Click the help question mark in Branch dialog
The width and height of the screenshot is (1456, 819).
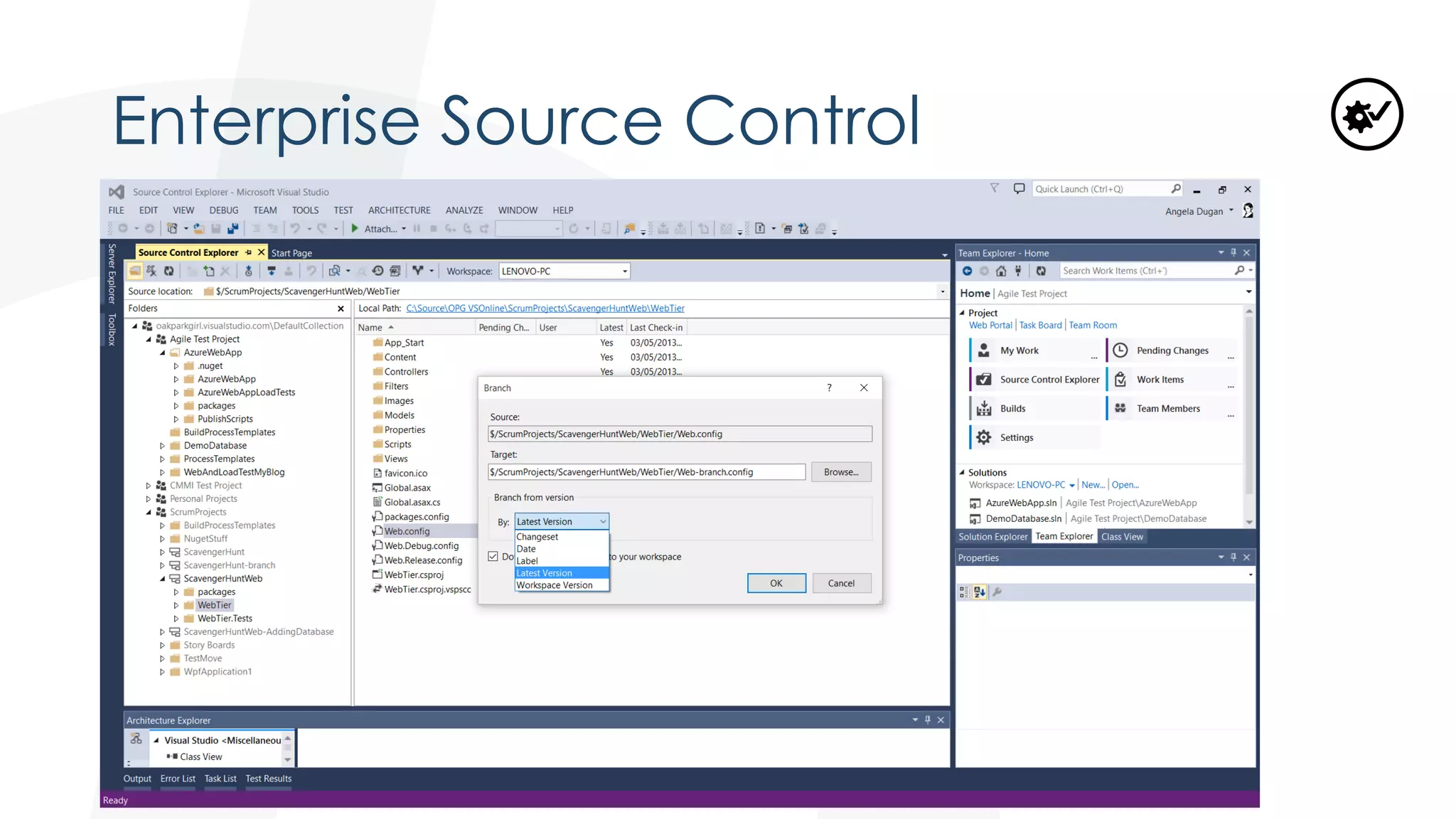pos(829,388)
